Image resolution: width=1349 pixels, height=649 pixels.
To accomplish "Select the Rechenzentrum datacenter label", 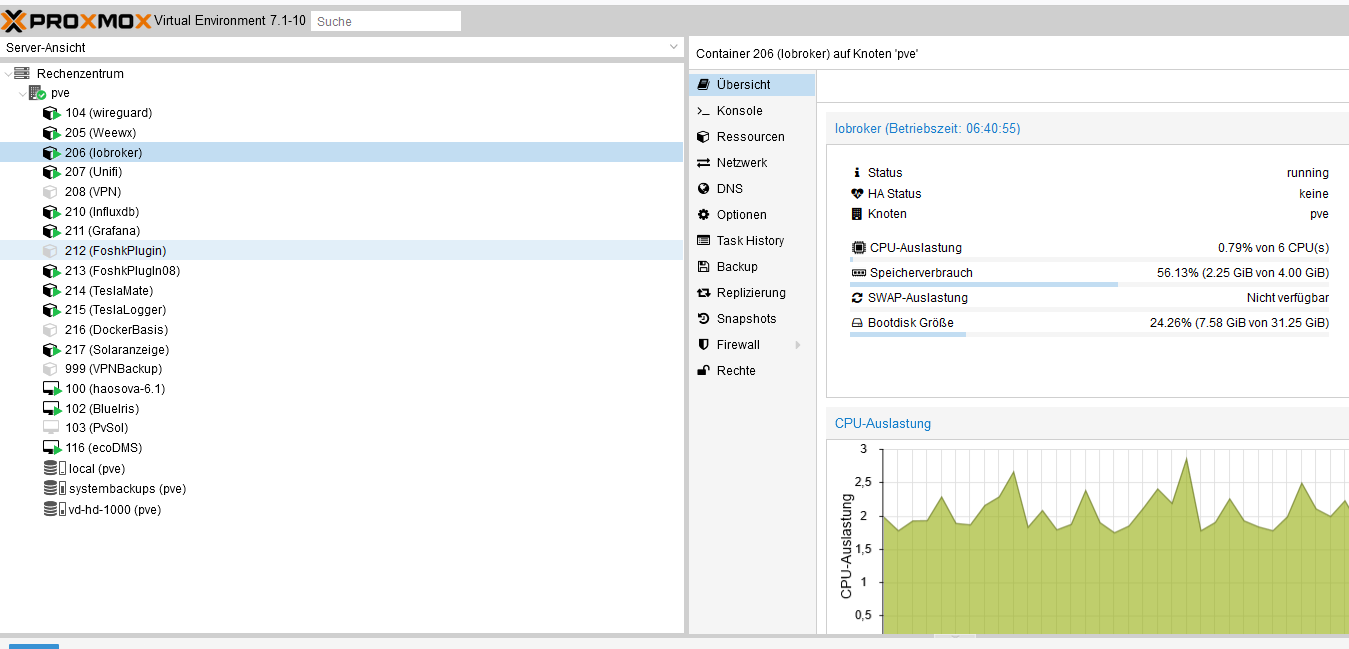I will [80, 74].
